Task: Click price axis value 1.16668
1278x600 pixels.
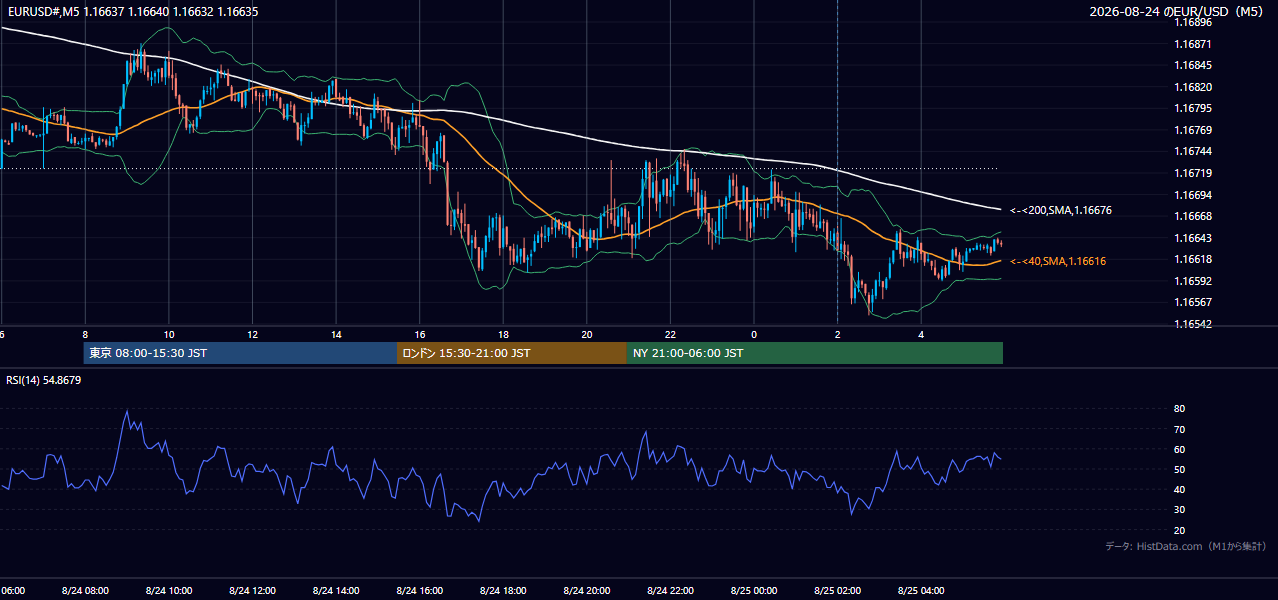Action: (x=1195, y=216)
